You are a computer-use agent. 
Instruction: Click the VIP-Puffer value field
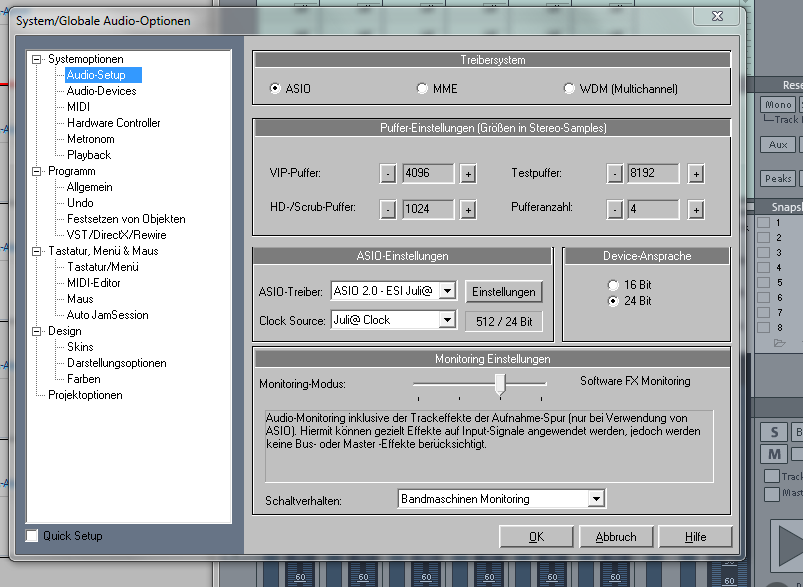pyautogui.click(x=428, y=174)
